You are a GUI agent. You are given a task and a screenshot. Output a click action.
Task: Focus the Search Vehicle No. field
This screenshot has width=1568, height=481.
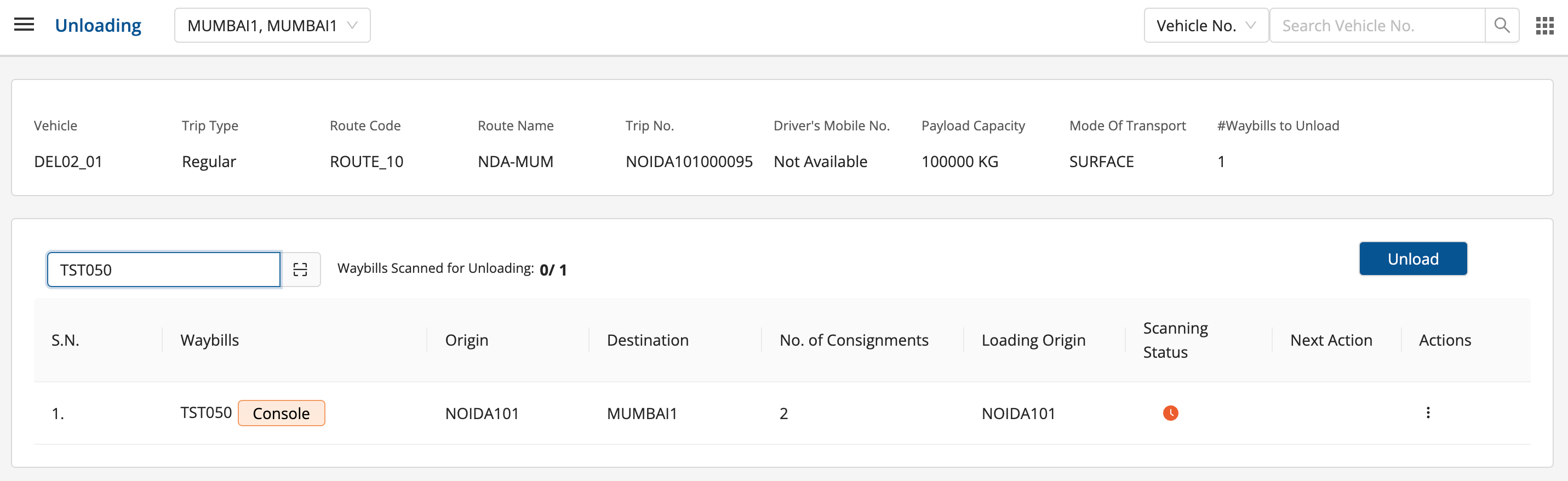tap(1377, 26)
